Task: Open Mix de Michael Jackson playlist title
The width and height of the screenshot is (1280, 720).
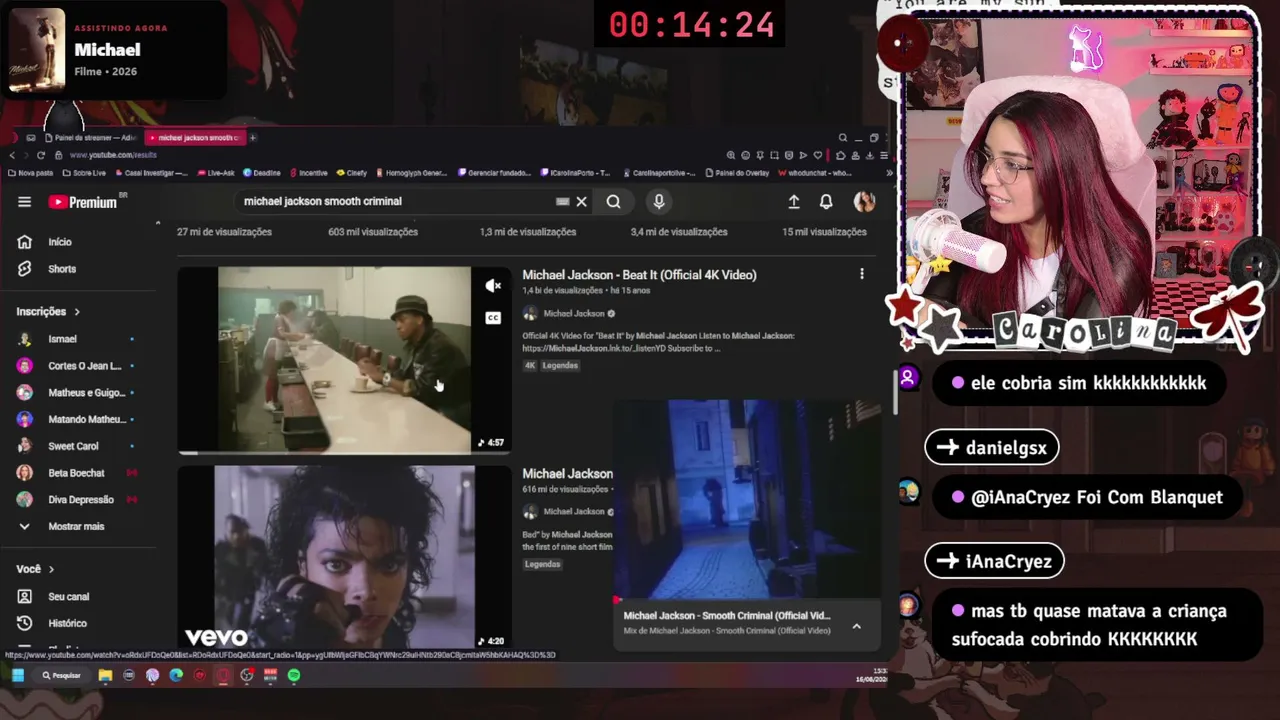Action: coord(727,631)
